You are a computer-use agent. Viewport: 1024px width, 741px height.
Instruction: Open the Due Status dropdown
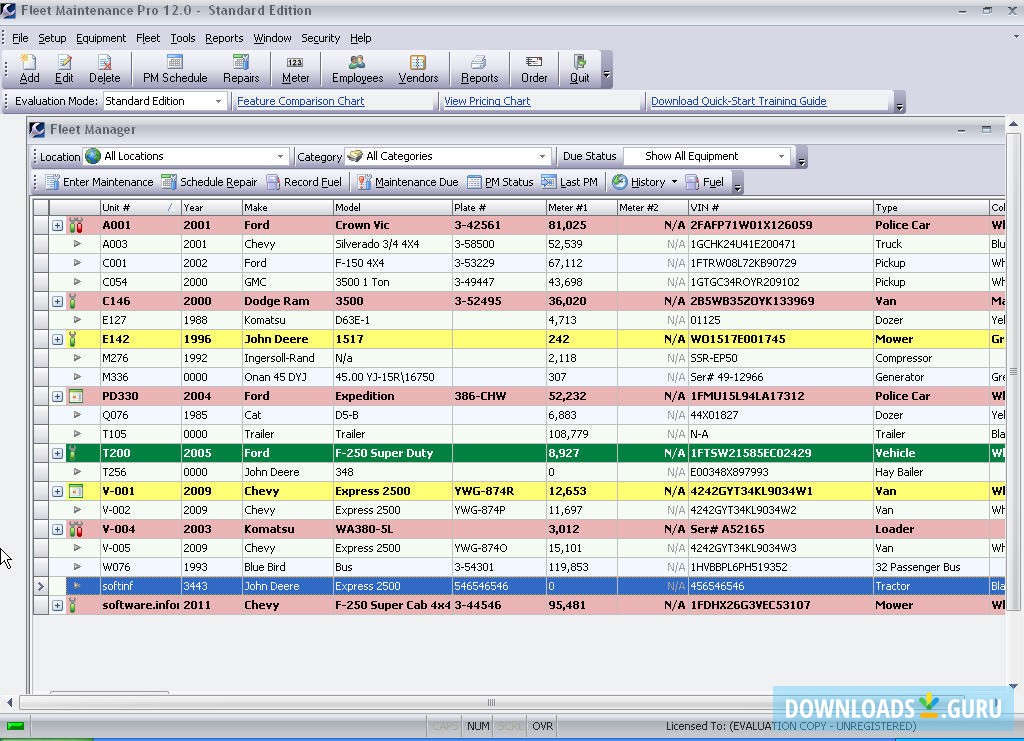coord(781,156)
